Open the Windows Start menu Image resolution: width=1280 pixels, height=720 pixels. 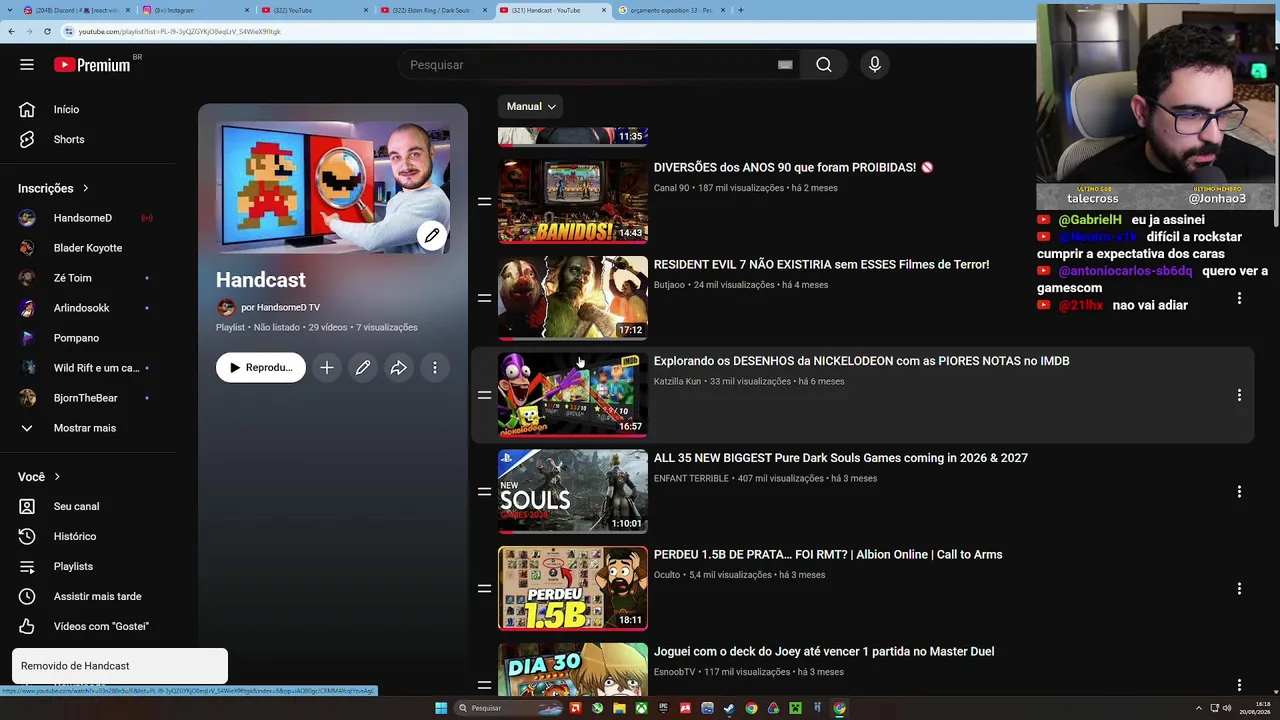441,708
